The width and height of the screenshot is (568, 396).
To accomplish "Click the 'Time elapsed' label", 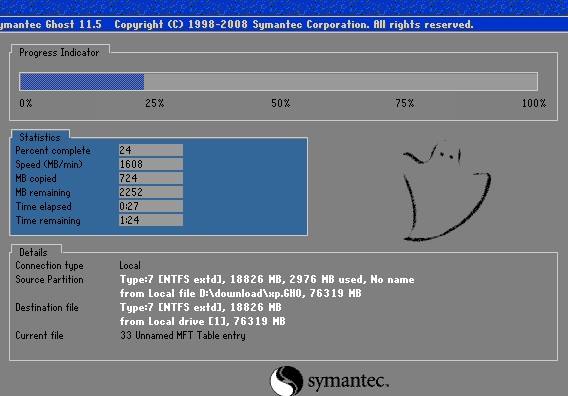I will 43,207.
